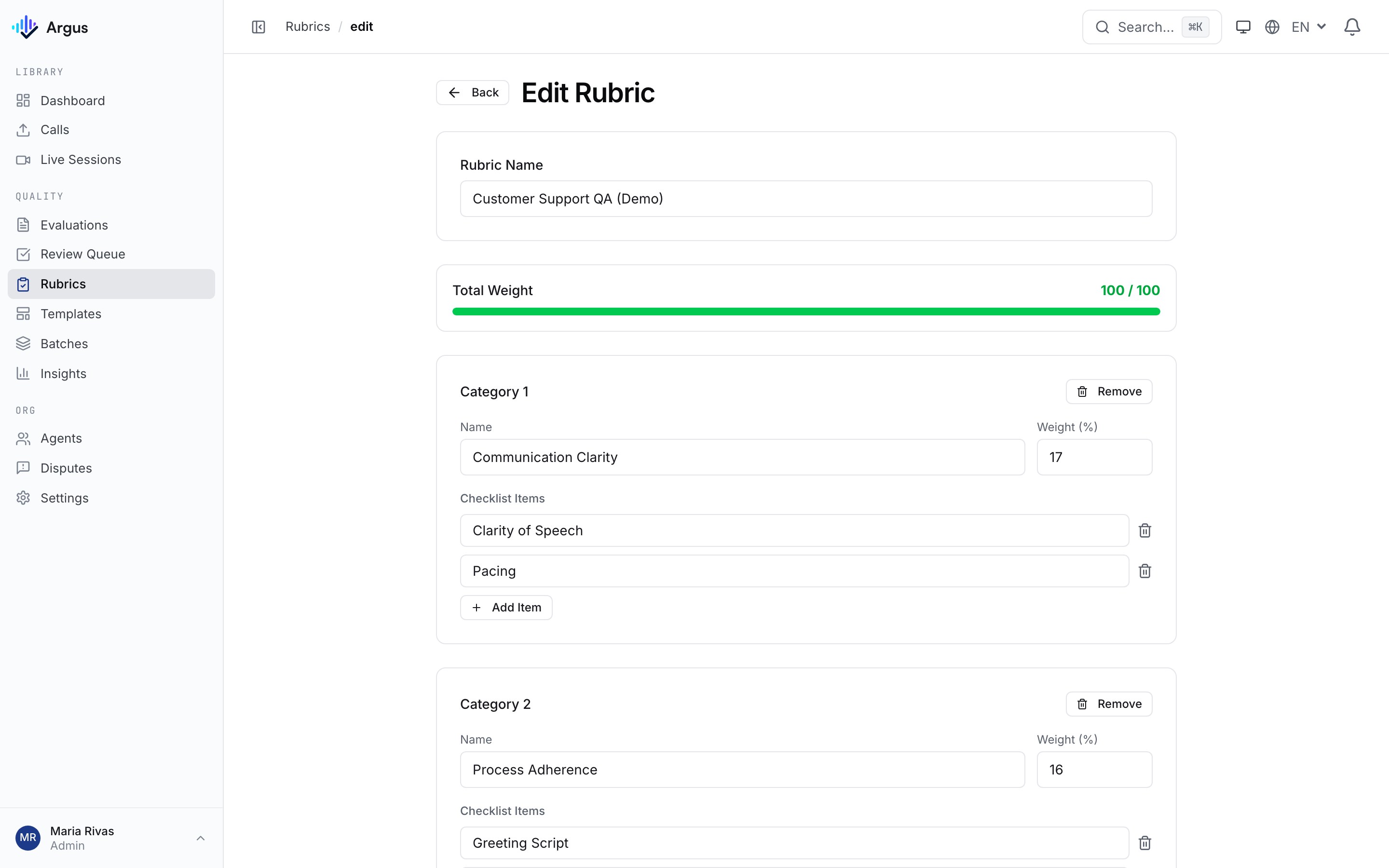Click the Total Weight progress bar
The image size is (1389, 868).
[806, 312]
